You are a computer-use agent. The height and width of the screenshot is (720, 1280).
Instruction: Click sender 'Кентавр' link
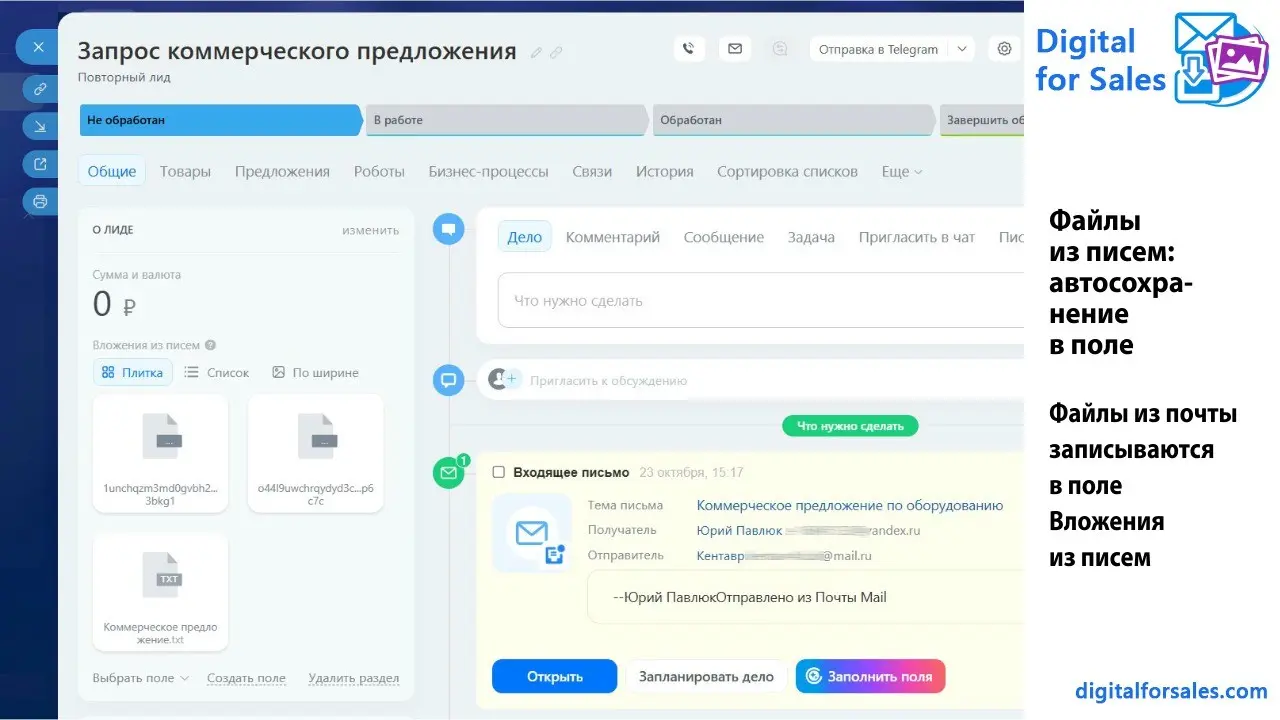[720, 555]
